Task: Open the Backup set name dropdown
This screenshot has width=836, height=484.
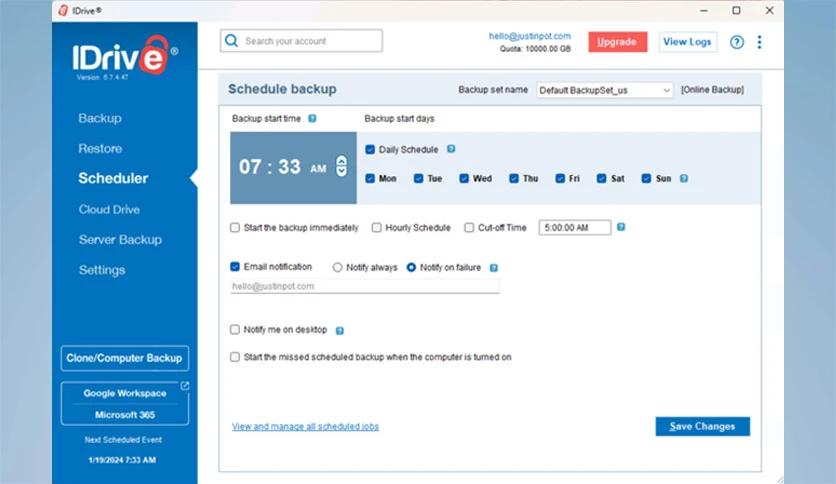Action: pyautogui.click(x=605, y=90)
